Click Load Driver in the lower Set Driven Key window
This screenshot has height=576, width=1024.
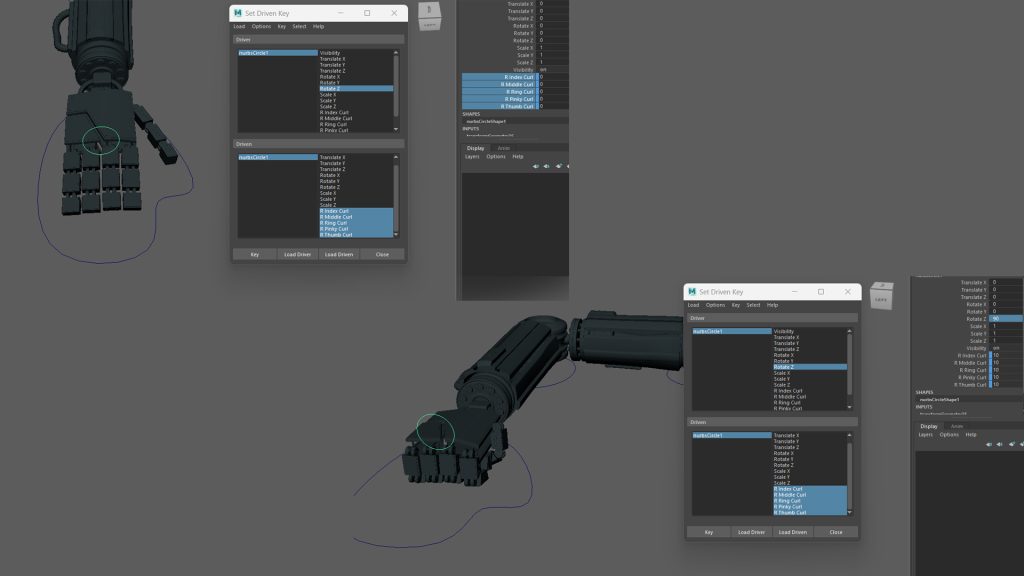click(751, 532)
